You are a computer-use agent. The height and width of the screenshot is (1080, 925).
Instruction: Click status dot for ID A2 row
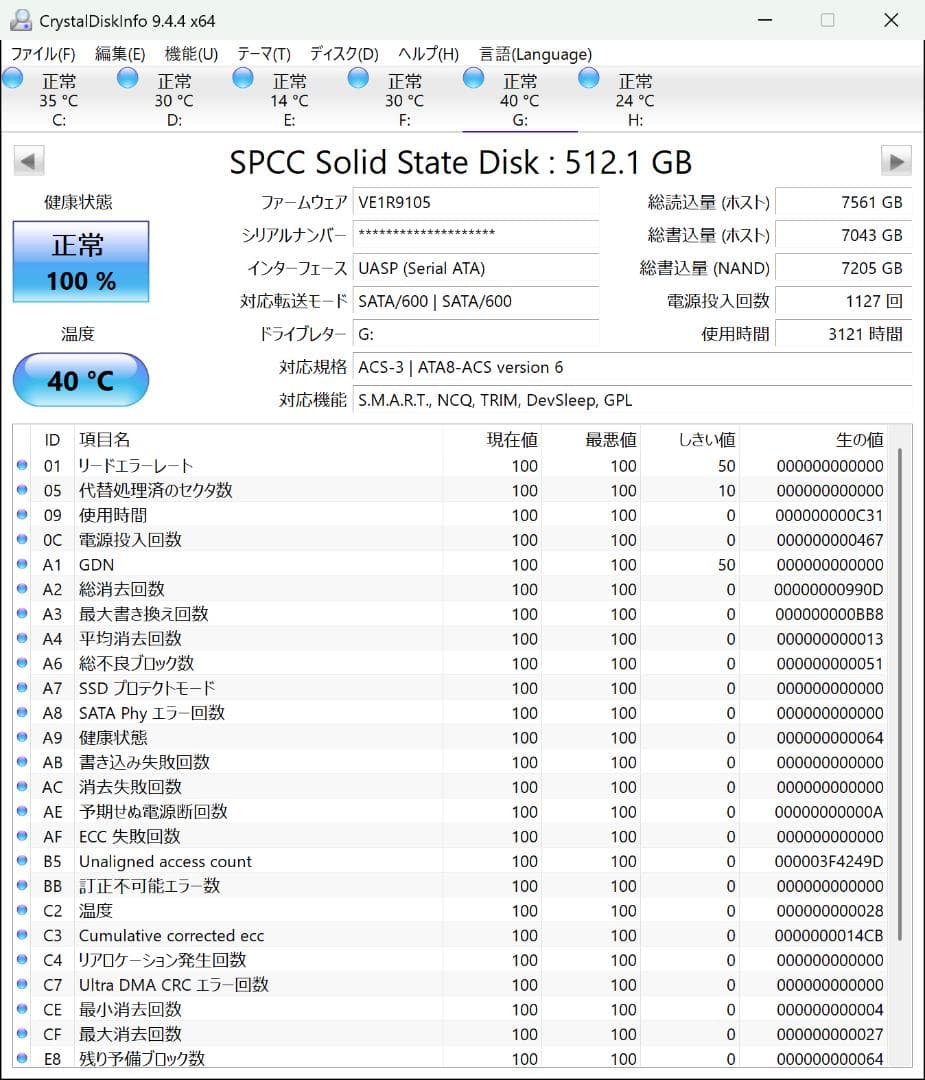22,589
